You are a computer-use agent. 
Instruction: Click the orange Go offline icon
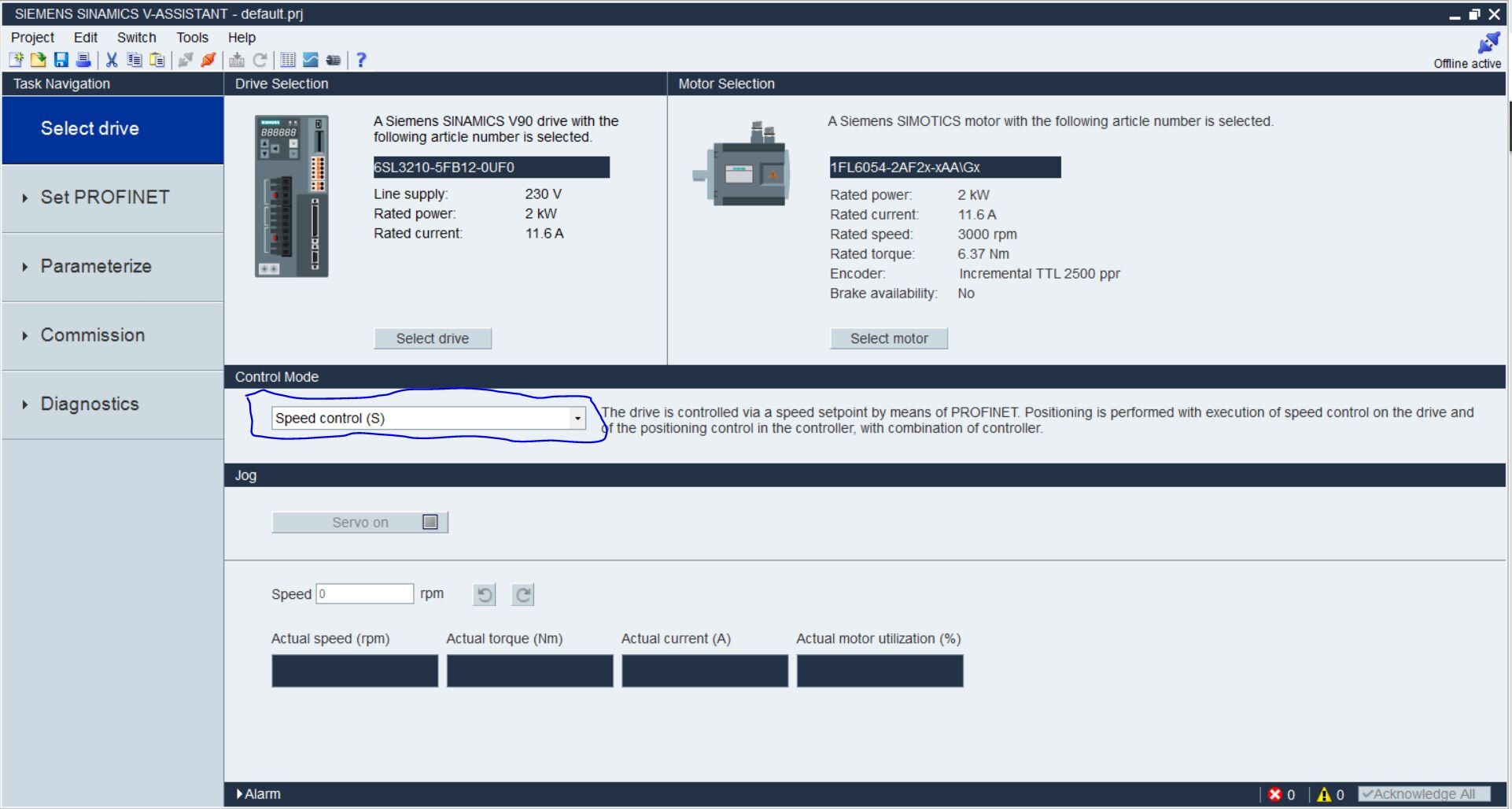208,60
